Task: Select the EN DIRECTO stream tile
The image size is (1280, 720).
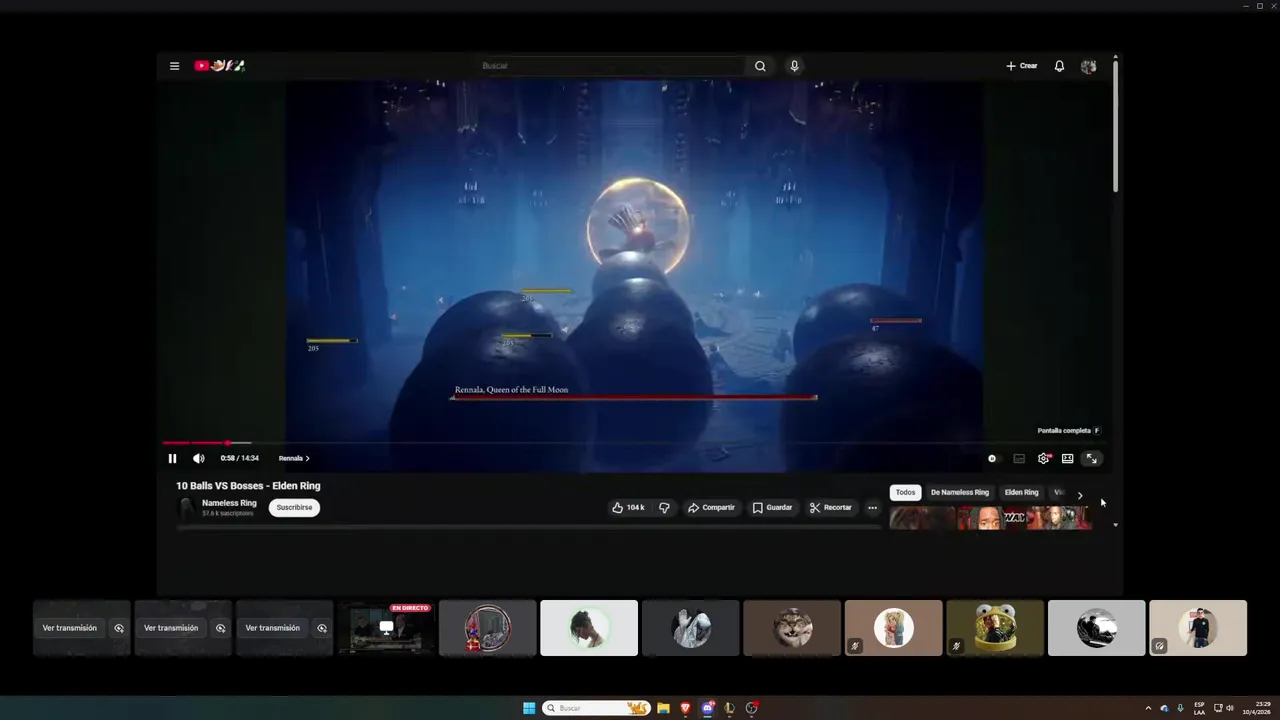Action: coord(386,628)
